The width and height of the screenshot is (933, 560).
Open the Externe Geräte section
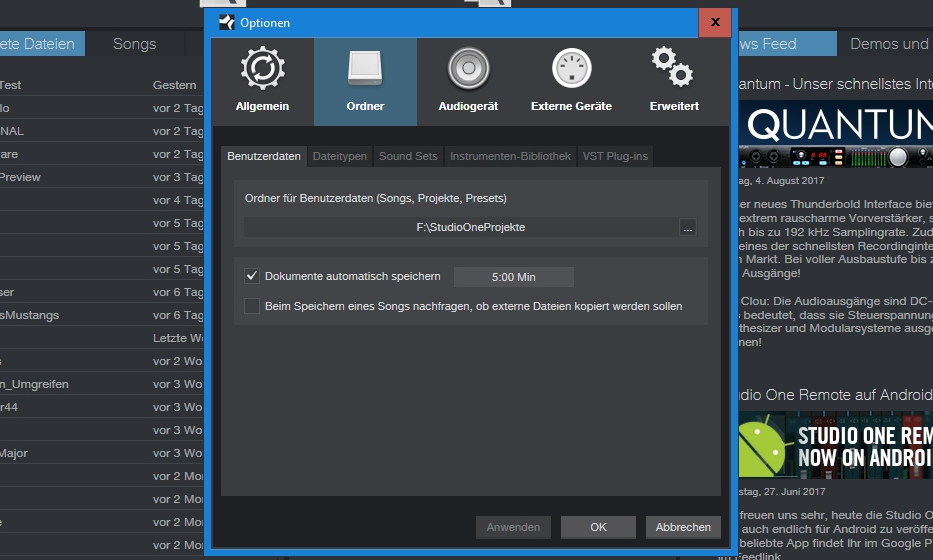tap(571, 82)
